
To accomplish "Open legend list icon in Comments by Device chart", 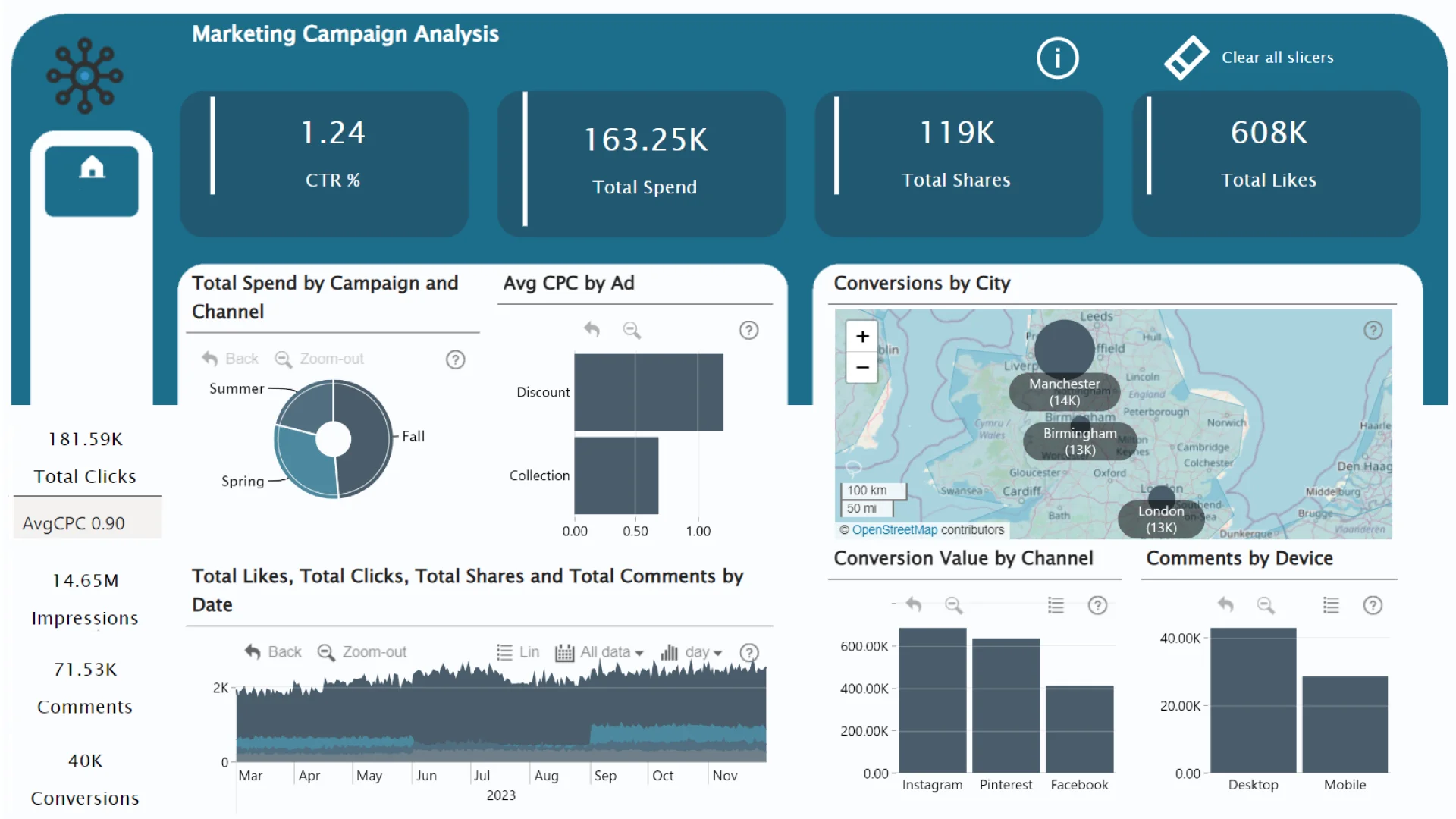I will pos(1331,605).
